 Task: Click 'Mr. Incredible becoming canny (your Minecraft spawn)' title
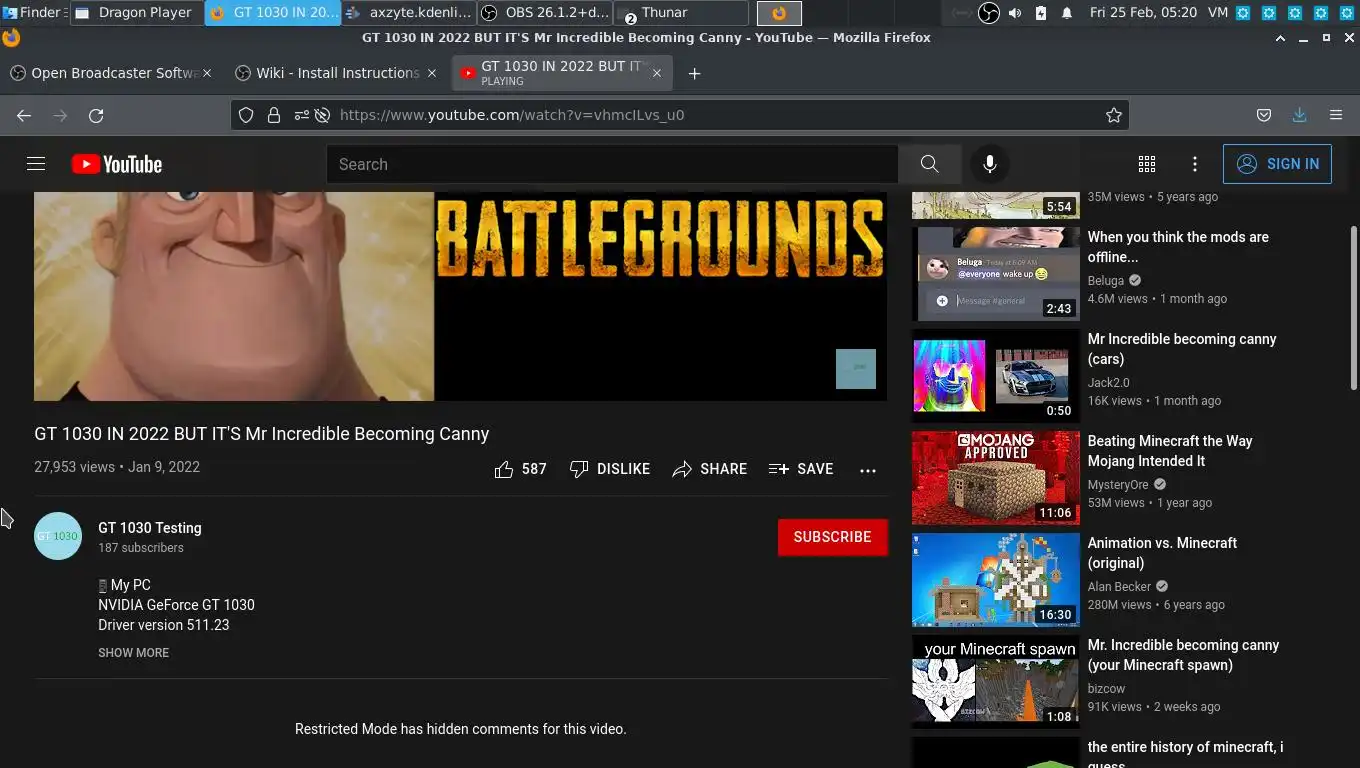click(1183, 655)
